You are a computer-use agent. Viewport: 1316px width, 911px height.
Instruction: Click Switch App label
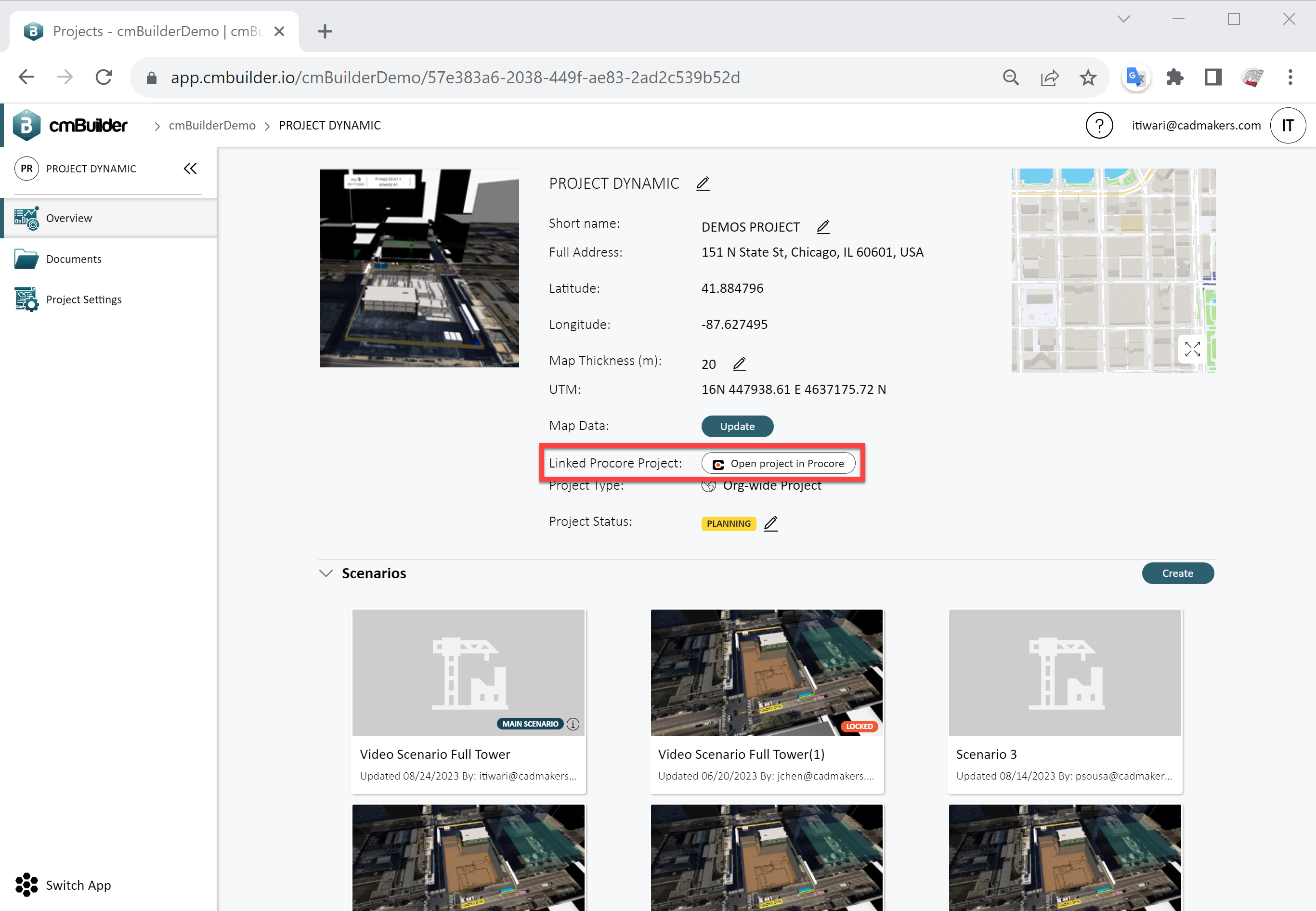click(x=78, y=885)
